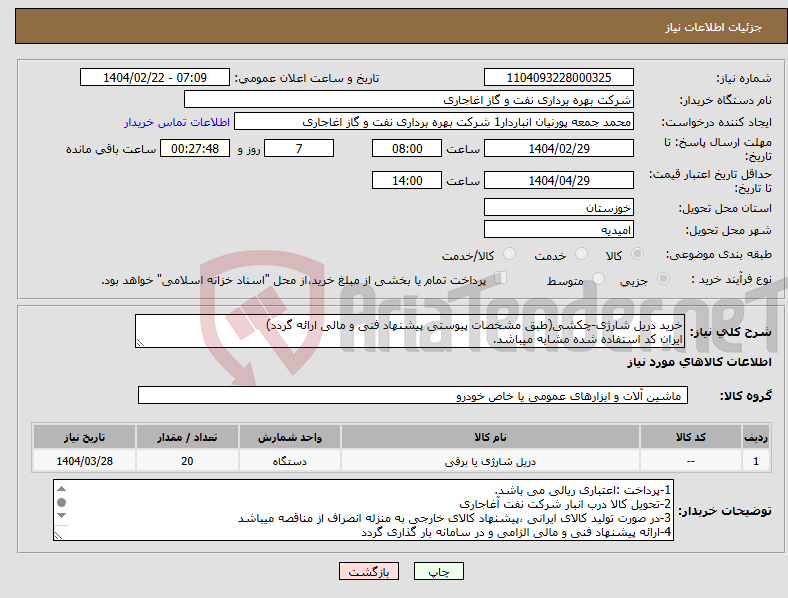Click the unit cell دستگاه
This screenshot has width=788, height=598.
pyautogui.click(x=290, y=461)
